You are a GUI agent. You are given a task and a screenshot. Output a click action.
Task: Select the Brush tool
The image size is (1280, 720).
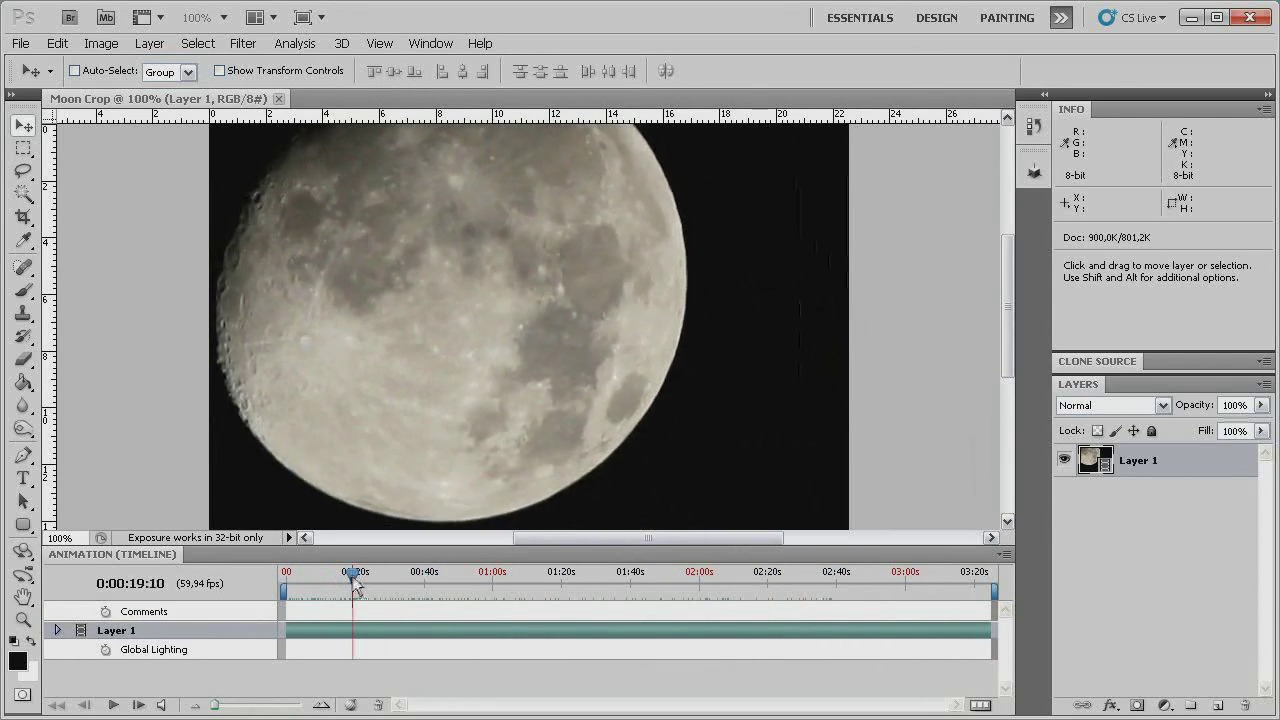[x=23, y=291]
